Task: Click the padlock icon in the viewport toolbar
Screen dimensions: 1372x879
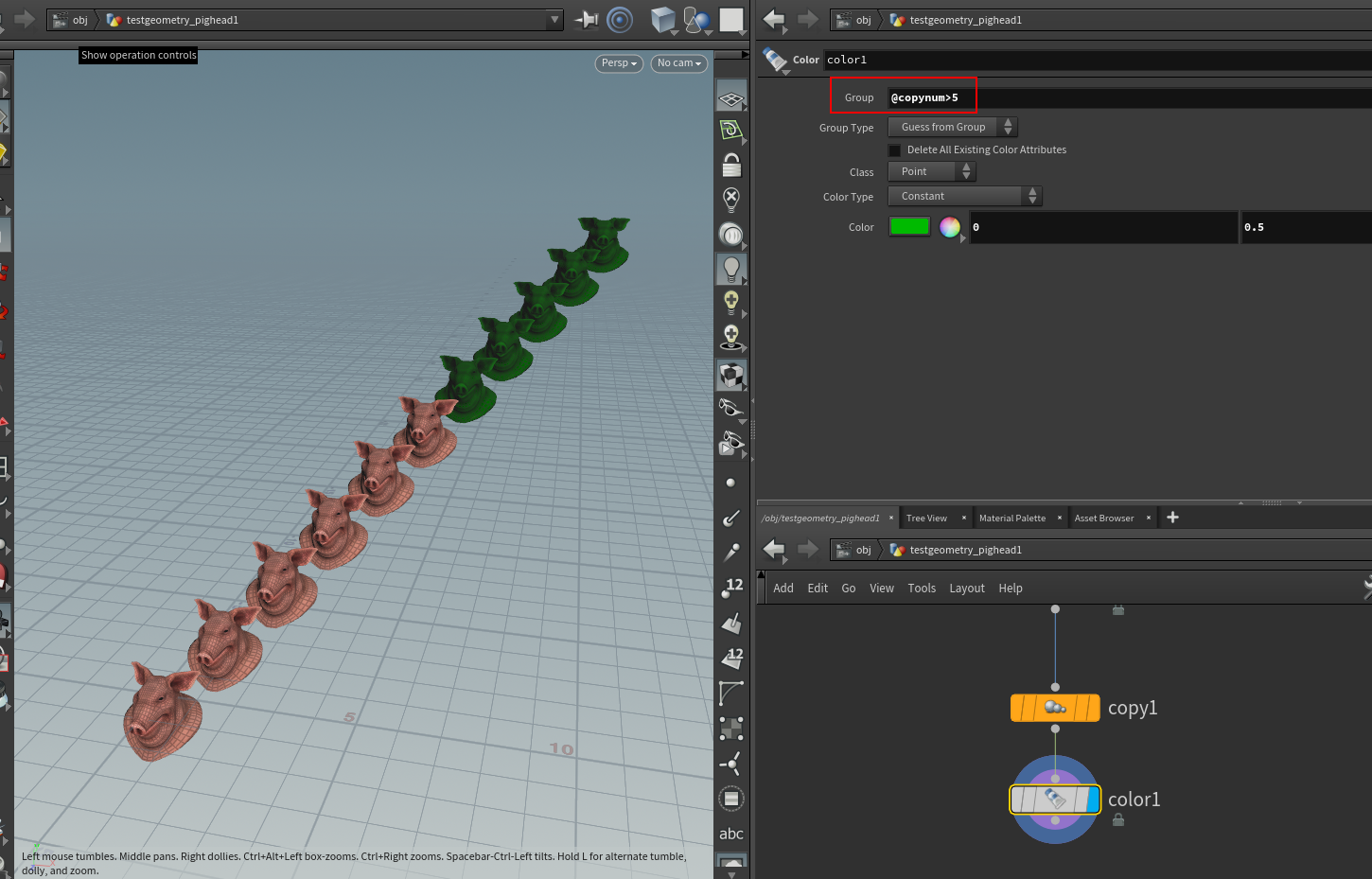Action: (x=731, y=166)
